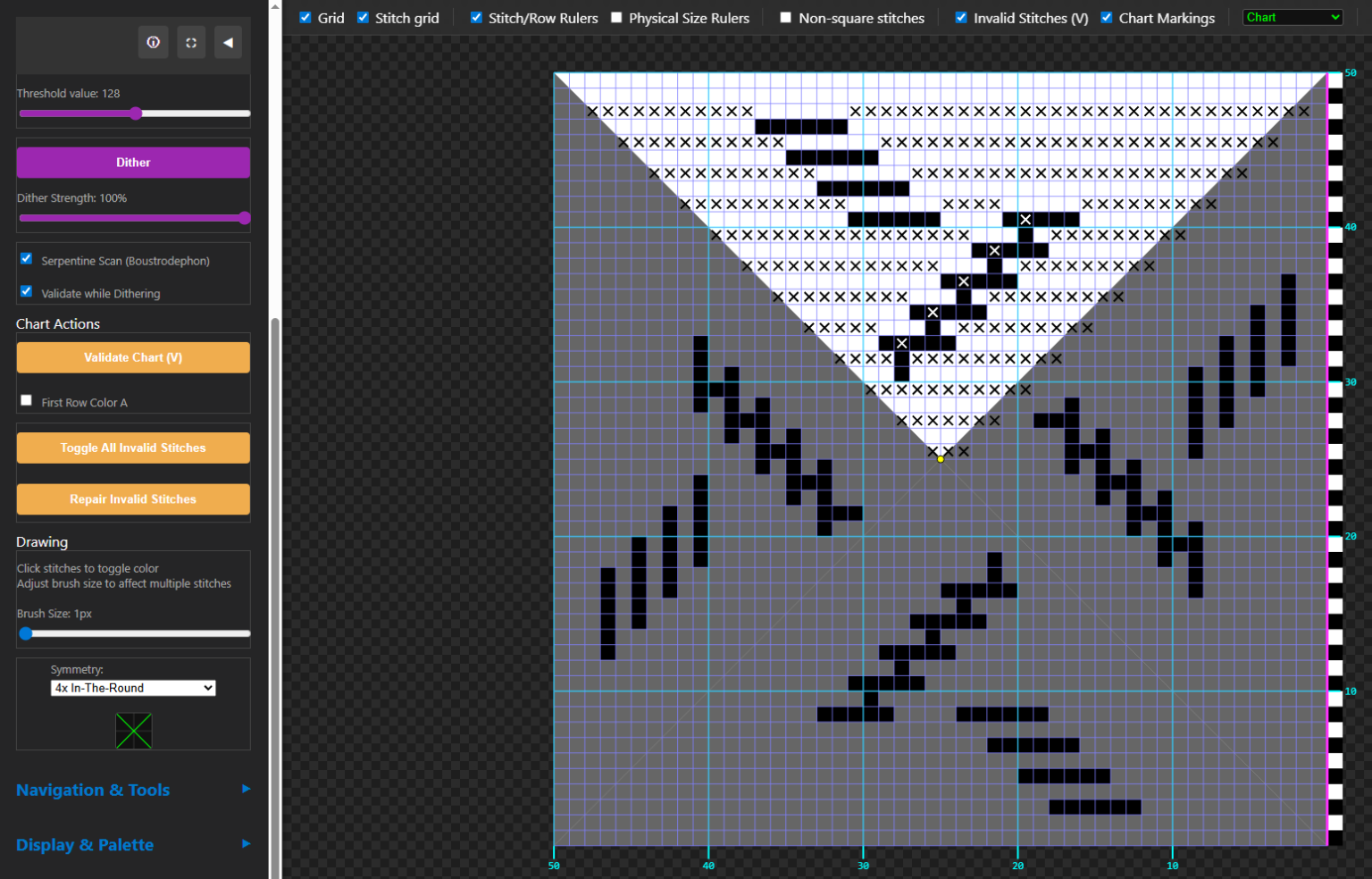Click the Dither Strength slider handle
1372x879 pixels.
(245, 218)
